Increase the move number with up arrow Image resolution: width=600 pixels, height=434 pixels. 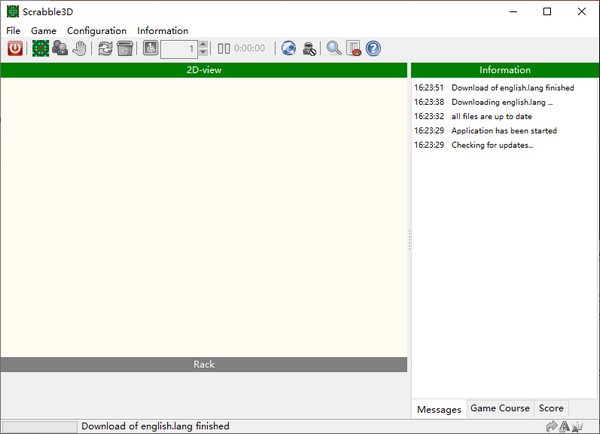203,44
